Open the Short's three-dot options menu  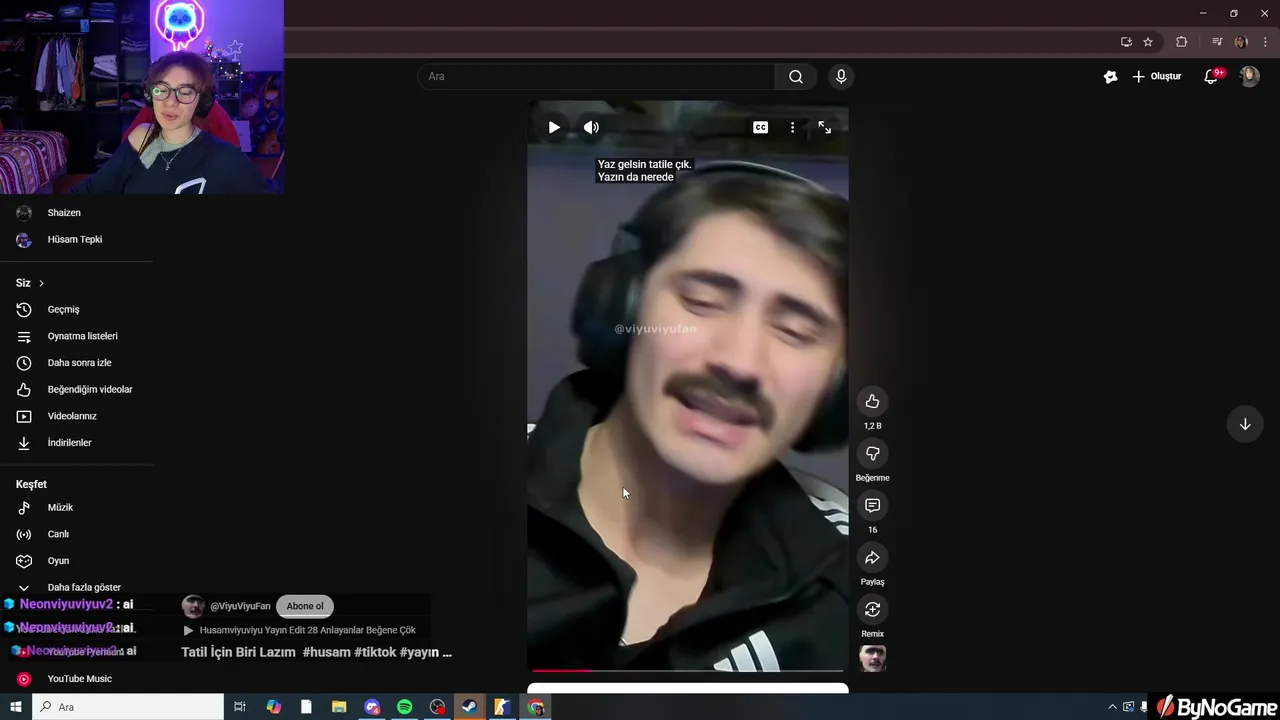coord(792,127)
